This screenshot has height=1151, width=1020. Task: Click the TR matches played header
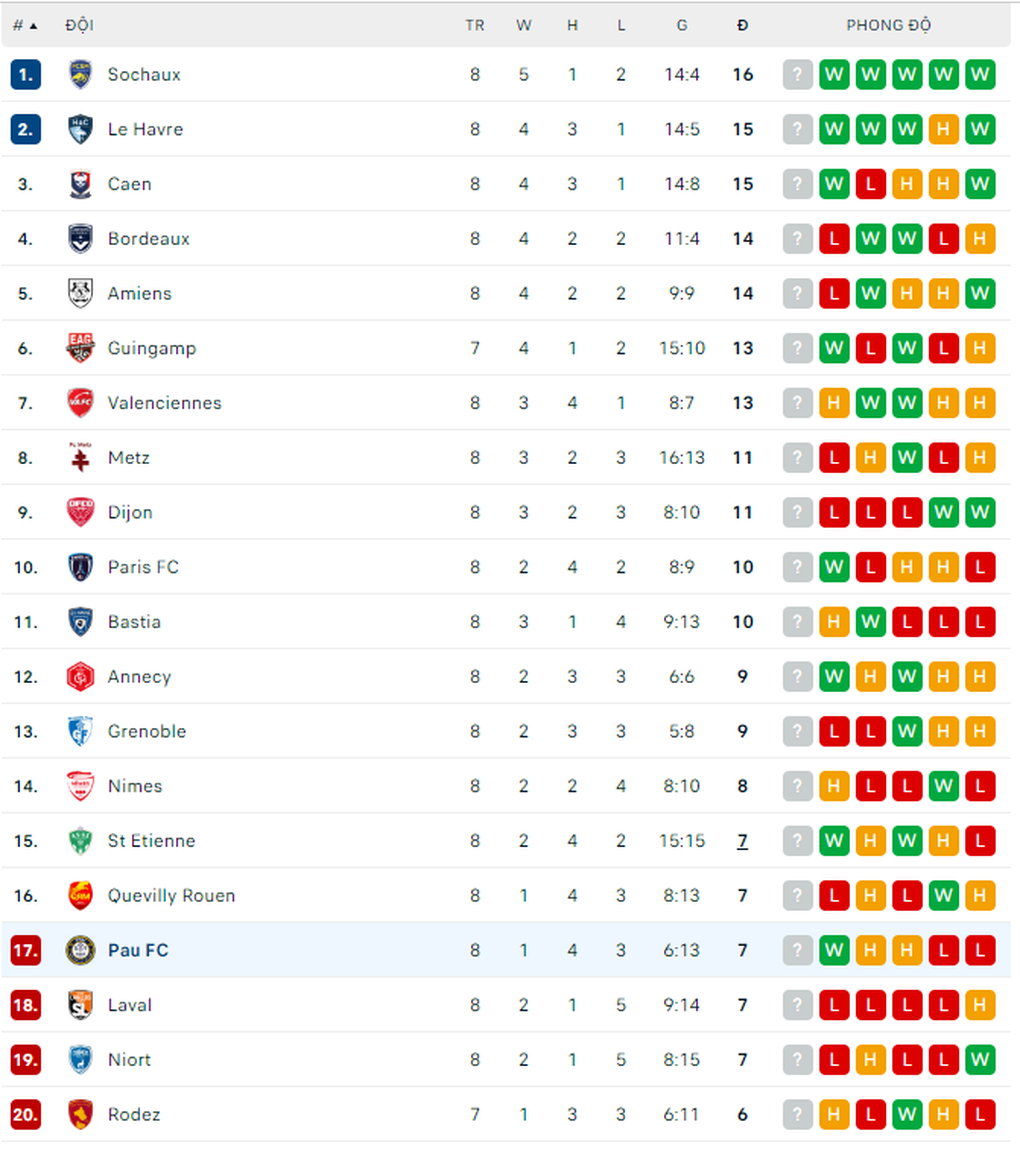[x=475, y=26]
